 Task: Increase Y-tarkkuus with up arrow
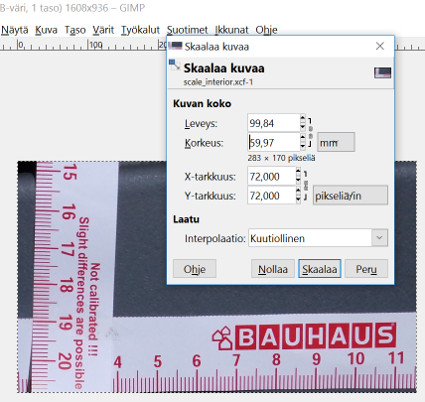(298, 191)
